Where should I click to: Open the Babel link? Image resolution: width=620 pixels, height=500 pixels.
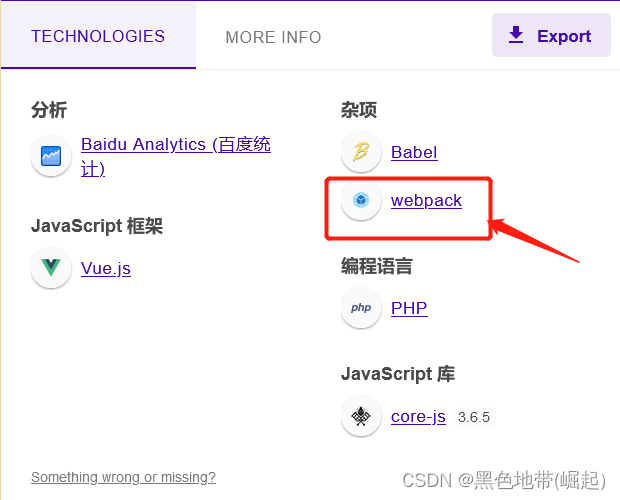click(414, 152)
